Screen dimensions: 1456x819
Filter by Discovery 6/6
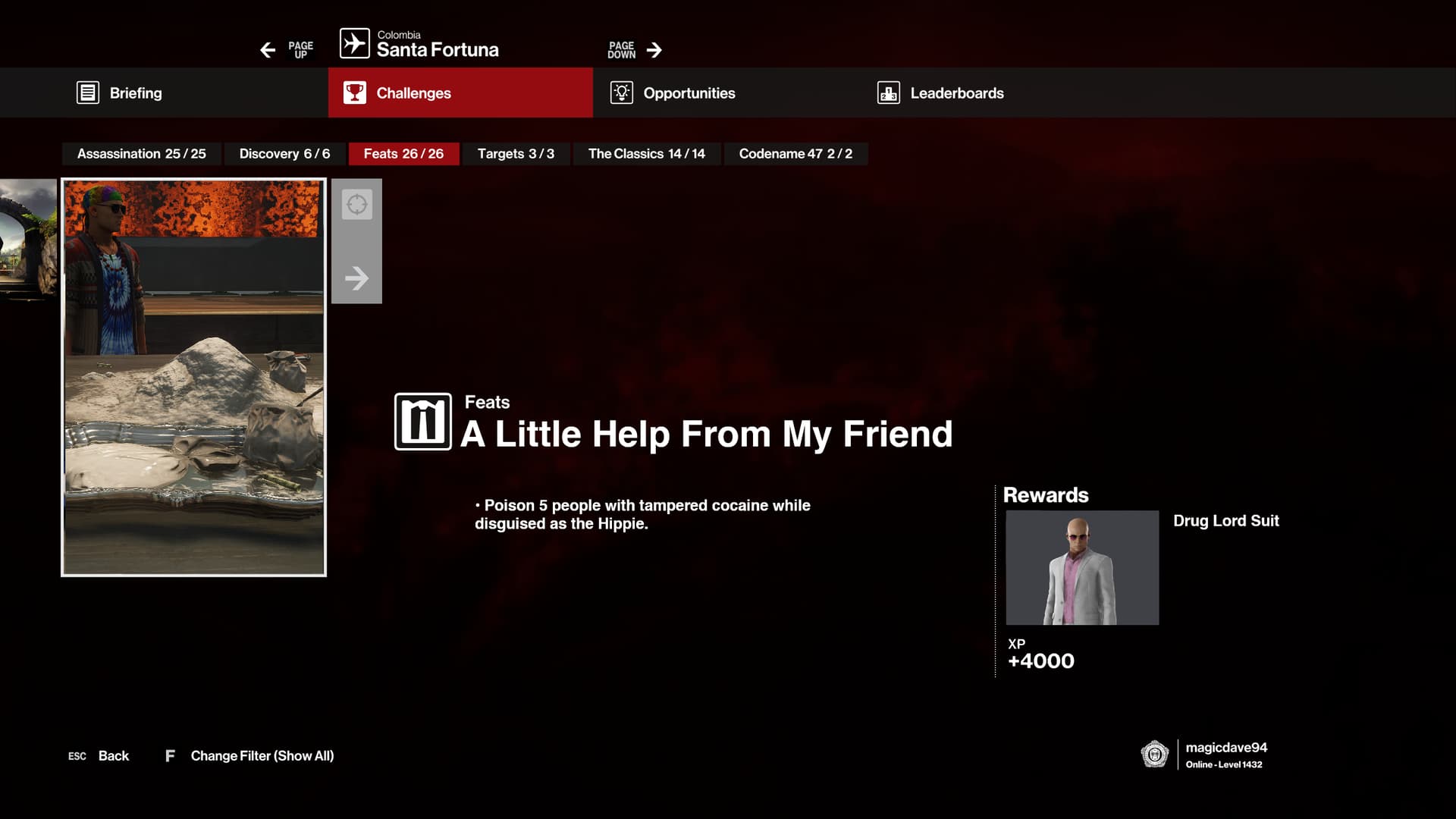coord(284,154)
